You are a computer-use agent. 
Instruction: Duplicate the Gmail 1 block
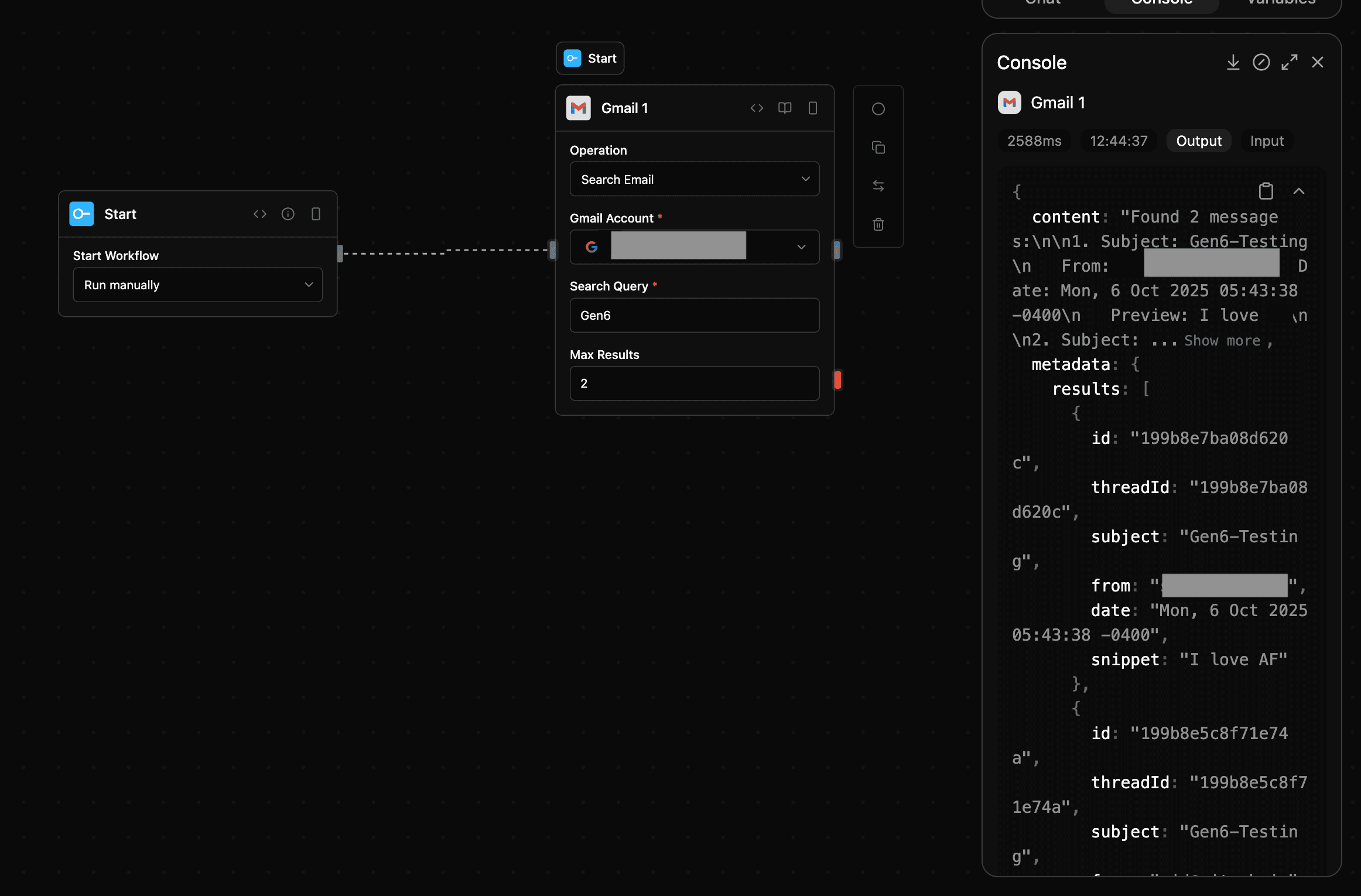[x=878, y=148]
